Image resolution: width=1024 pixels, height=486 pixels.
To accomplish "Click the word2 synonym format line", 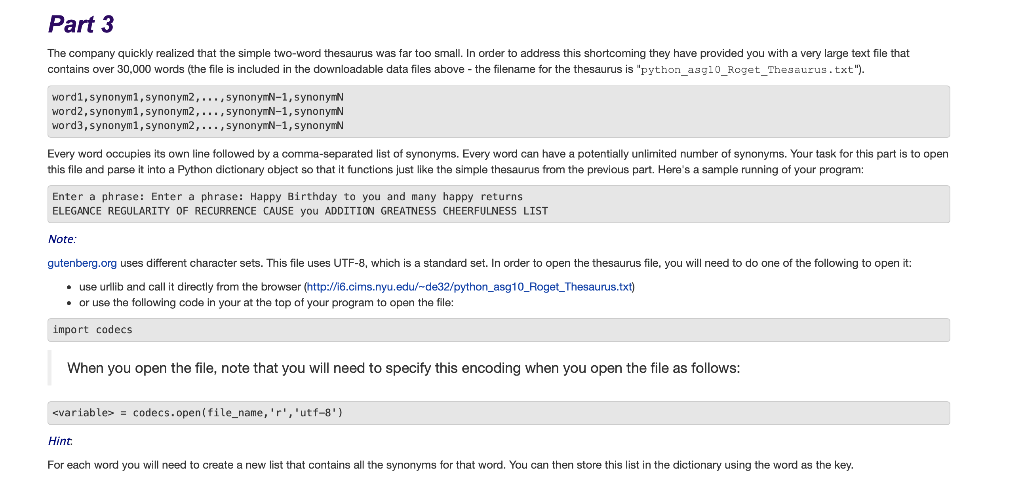I will tap(198, 112).
